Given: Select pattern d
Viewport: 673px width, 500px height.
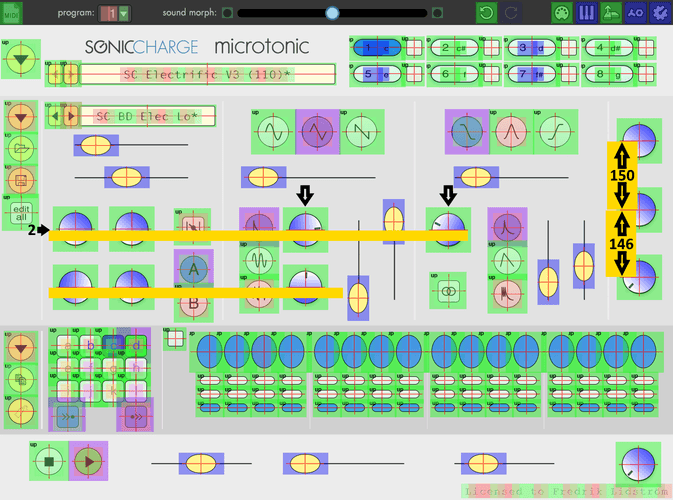Looking at the screenshot, I should (x=136, y=345).
